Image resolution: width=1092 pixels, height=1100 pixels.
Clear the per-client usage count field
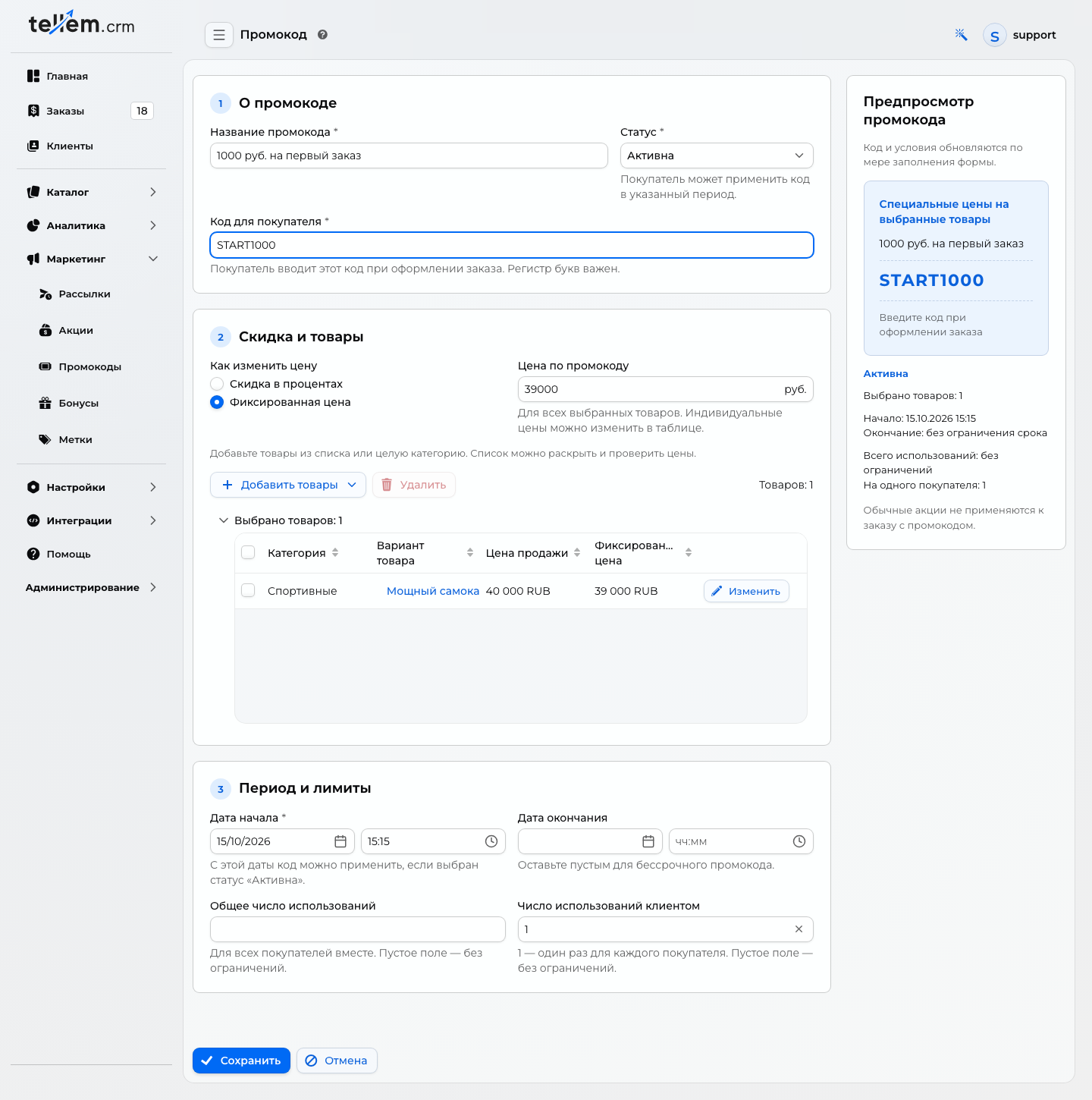pos(799,929)
